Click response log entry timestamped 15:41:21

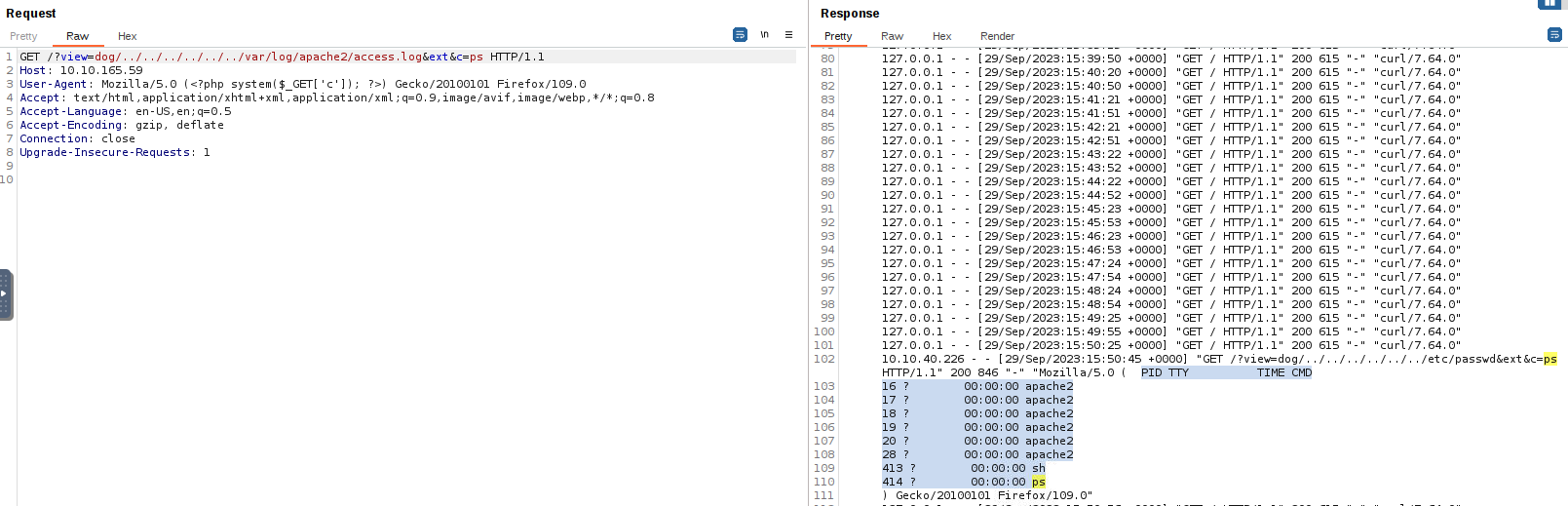(1171, 99)
